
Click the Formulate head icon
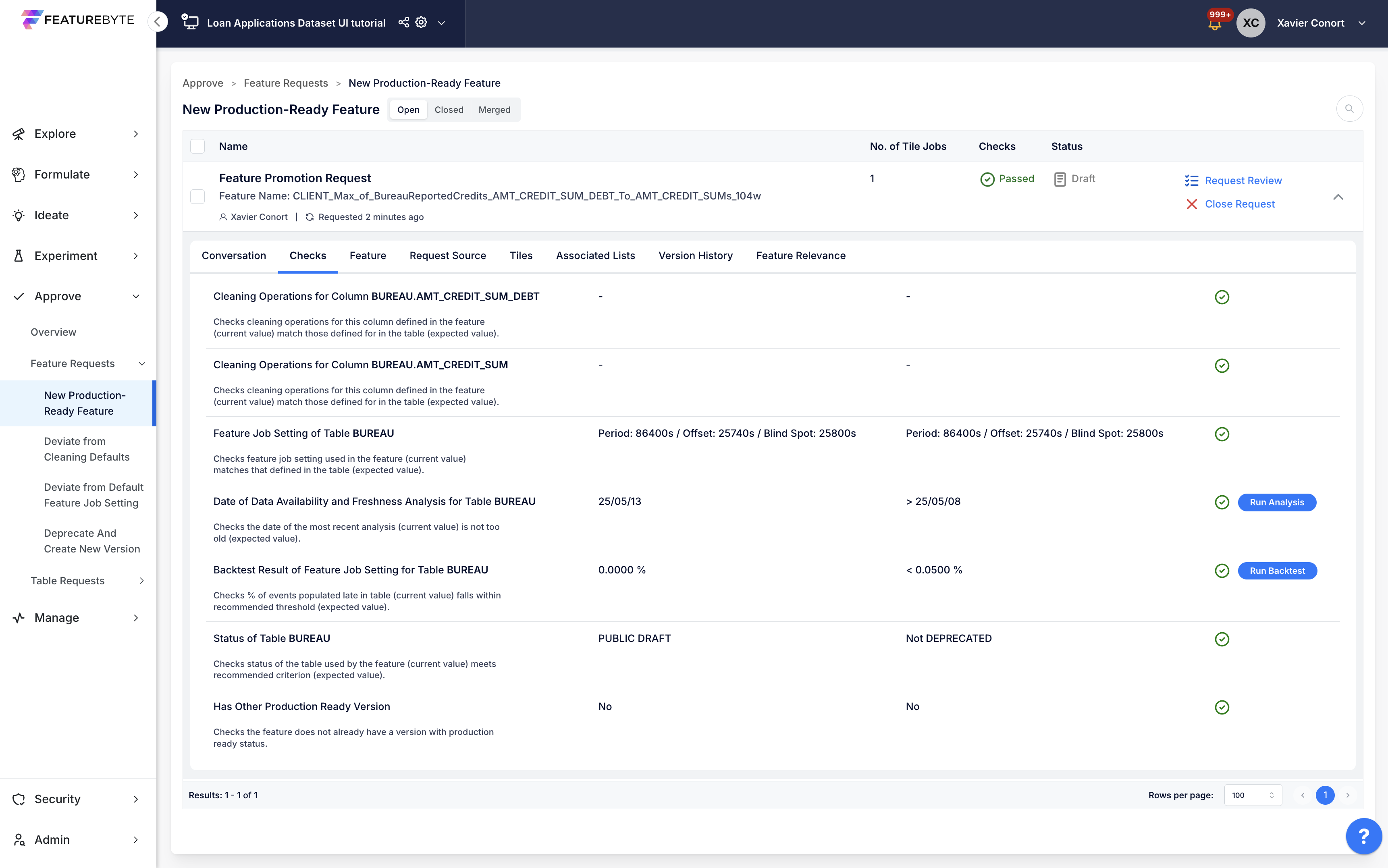[19, 174]
